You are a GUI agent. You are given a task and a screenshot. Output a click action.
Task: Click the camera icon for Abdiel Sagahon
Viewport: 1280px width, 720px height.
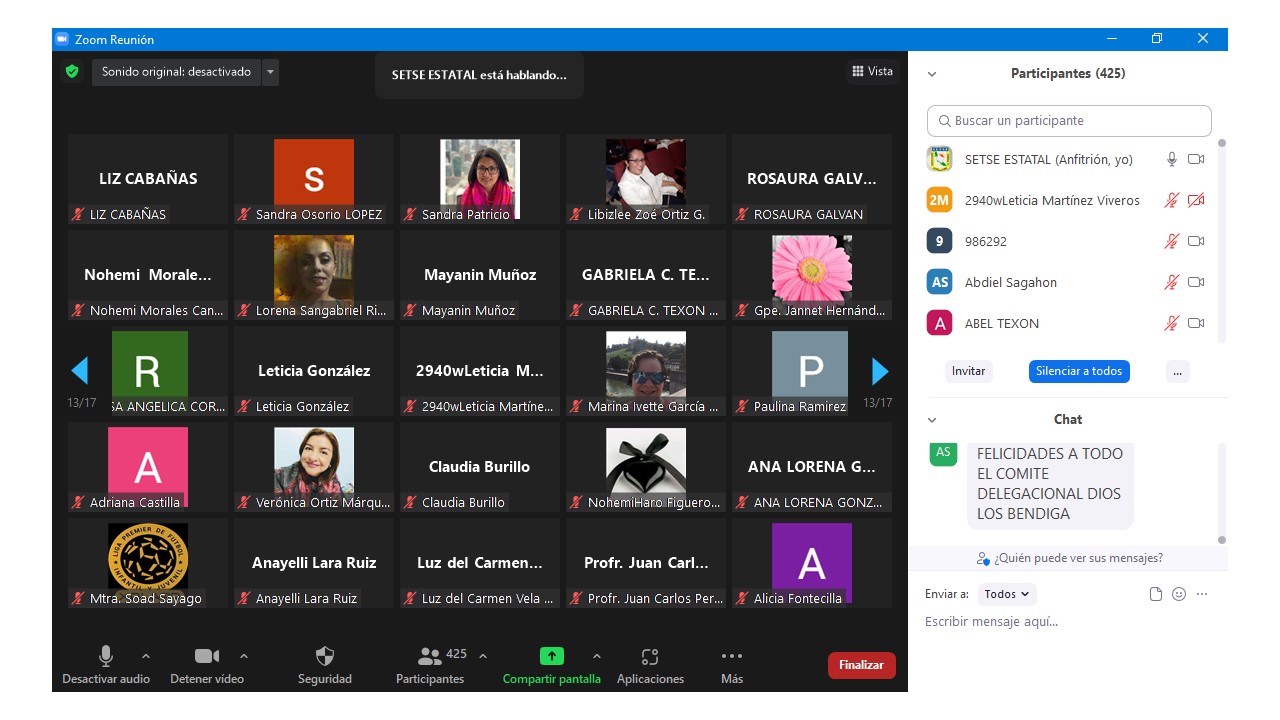pyautogui.click(x=1196, y=282)
